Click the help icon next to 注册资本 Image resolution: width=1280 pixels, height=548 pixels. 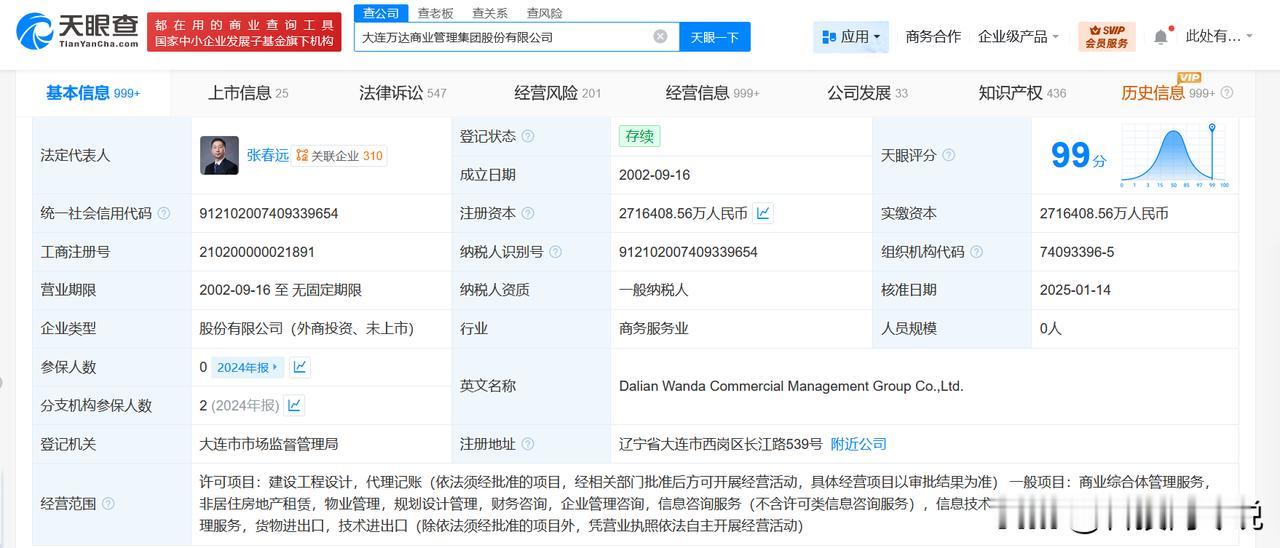click(x=527, y=213)
